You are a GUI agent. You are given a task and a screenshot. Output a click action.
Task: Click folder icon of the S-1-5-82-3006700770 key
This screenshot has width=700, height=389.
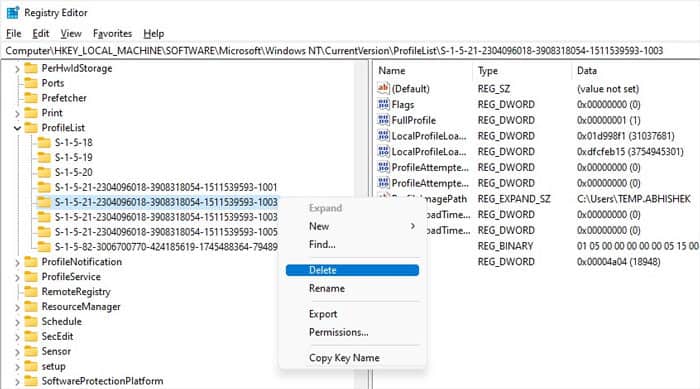click(x=44, y=247)
